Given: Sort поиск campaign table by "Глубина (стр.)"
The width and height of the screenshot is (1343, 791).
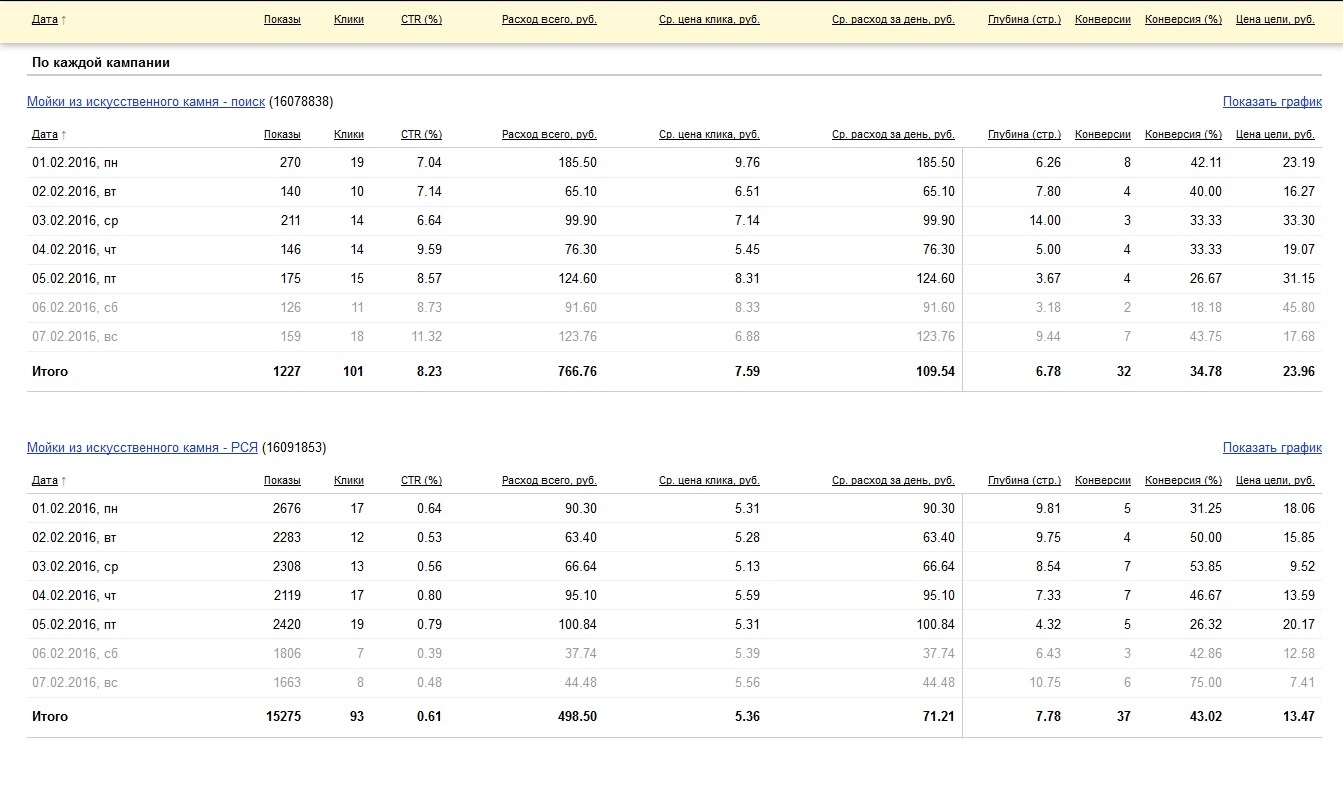Looking at the screenshot, I should pos(1024,135).
